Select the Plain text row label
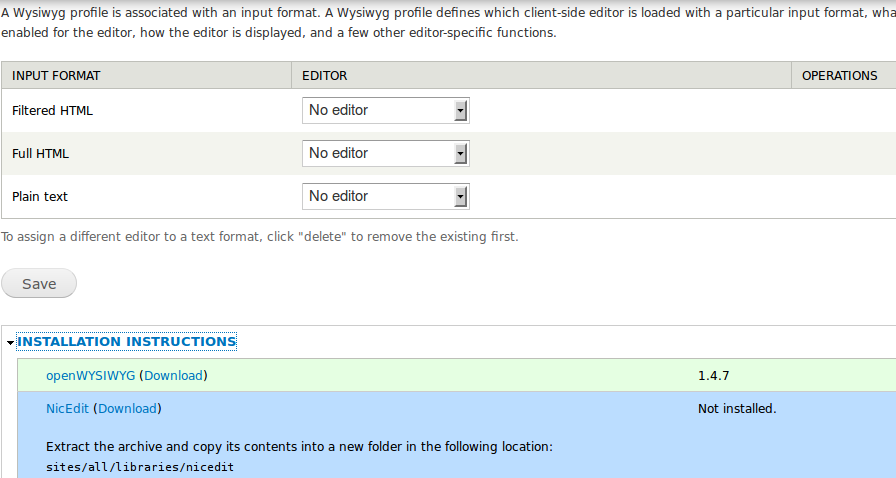896x478 pixels. point(40,196)
